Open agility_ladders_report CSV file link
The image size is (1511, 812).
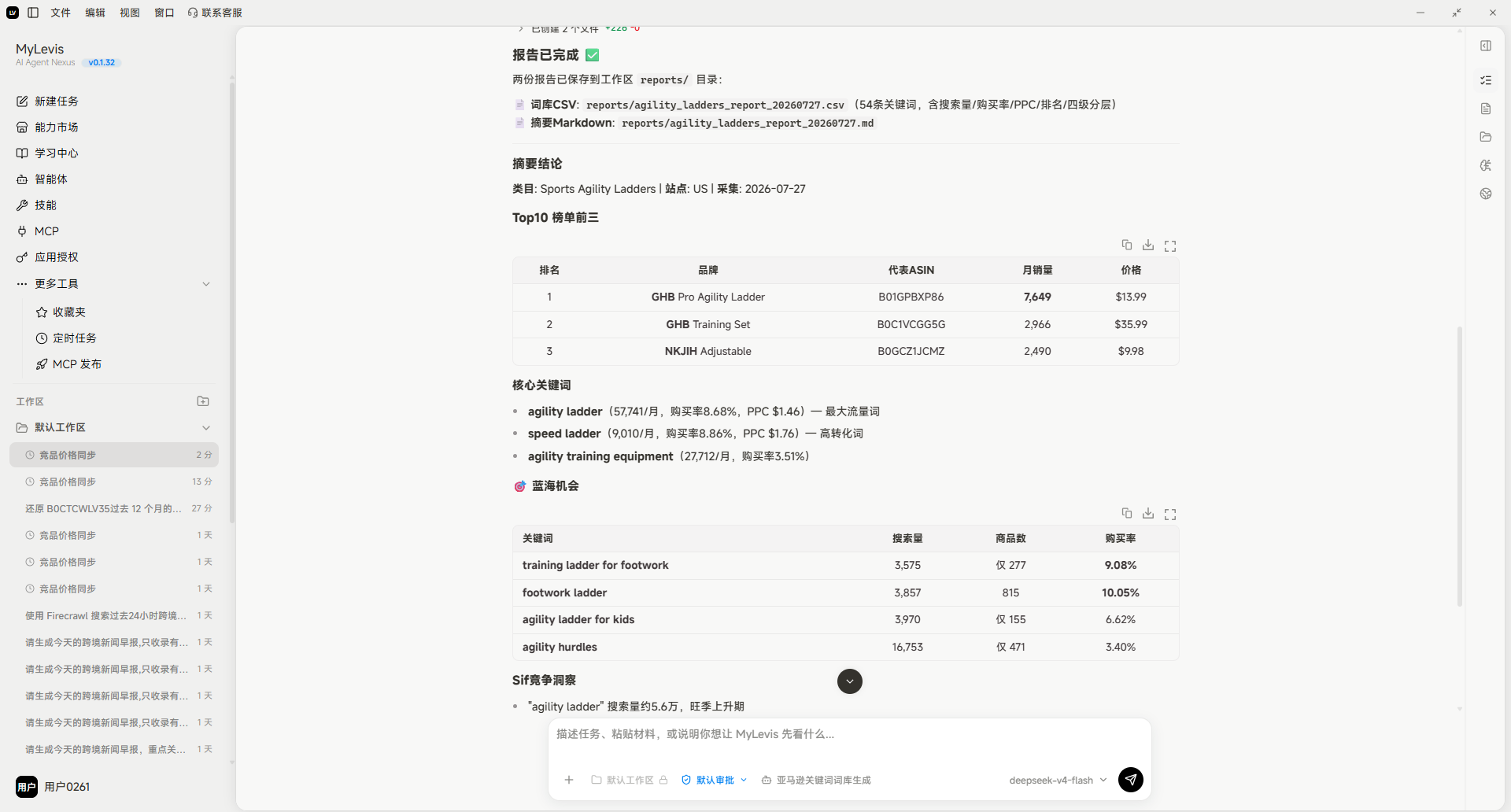point(715,105)
